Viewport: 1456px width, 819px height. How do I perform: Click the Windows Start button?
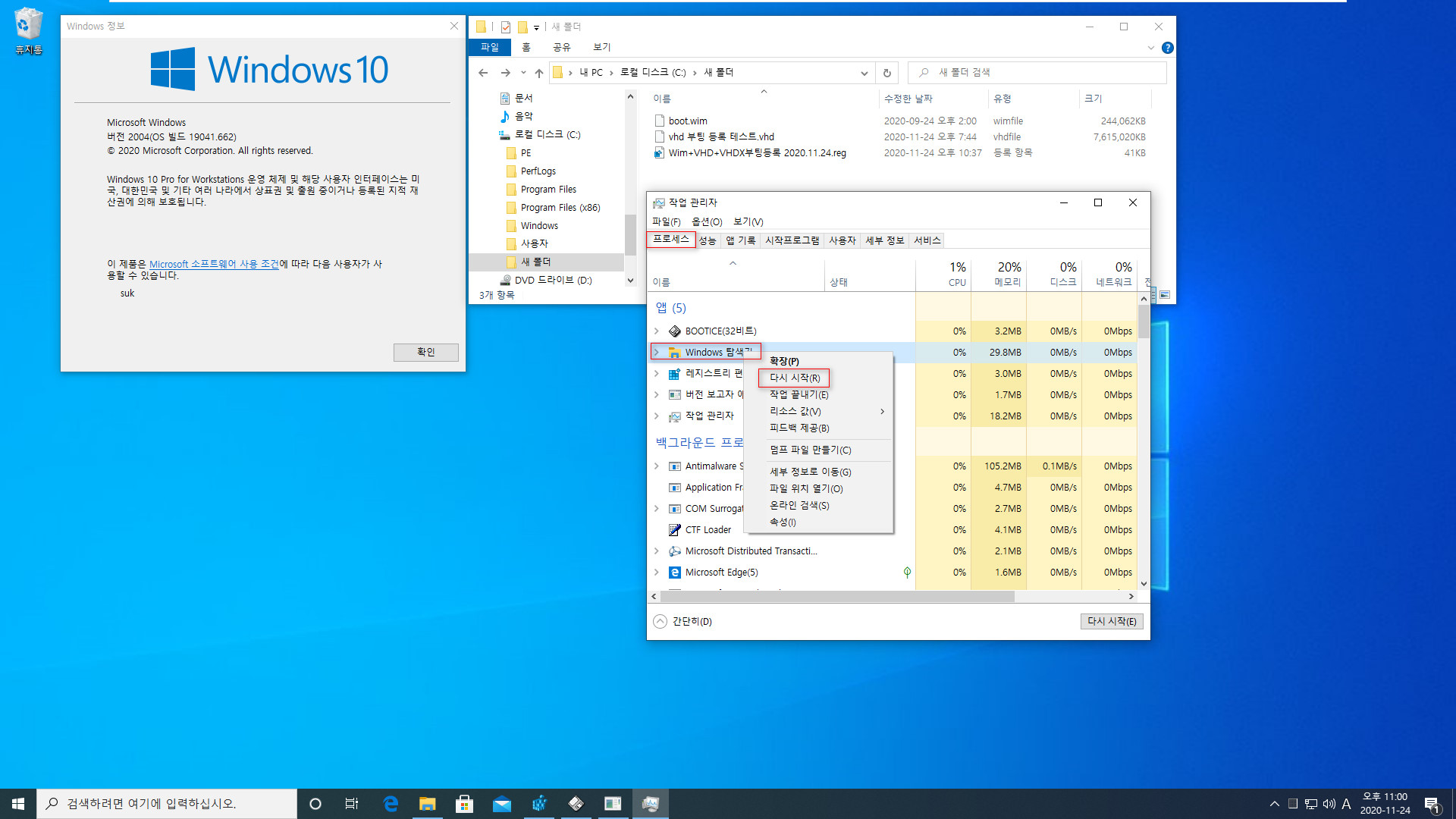(x=18, y=804)
